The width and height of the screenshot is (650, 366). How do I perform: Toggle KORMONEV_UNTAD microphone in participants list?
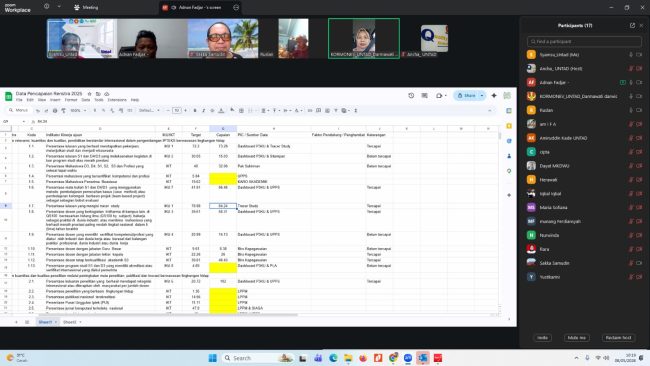click(631, 96)
